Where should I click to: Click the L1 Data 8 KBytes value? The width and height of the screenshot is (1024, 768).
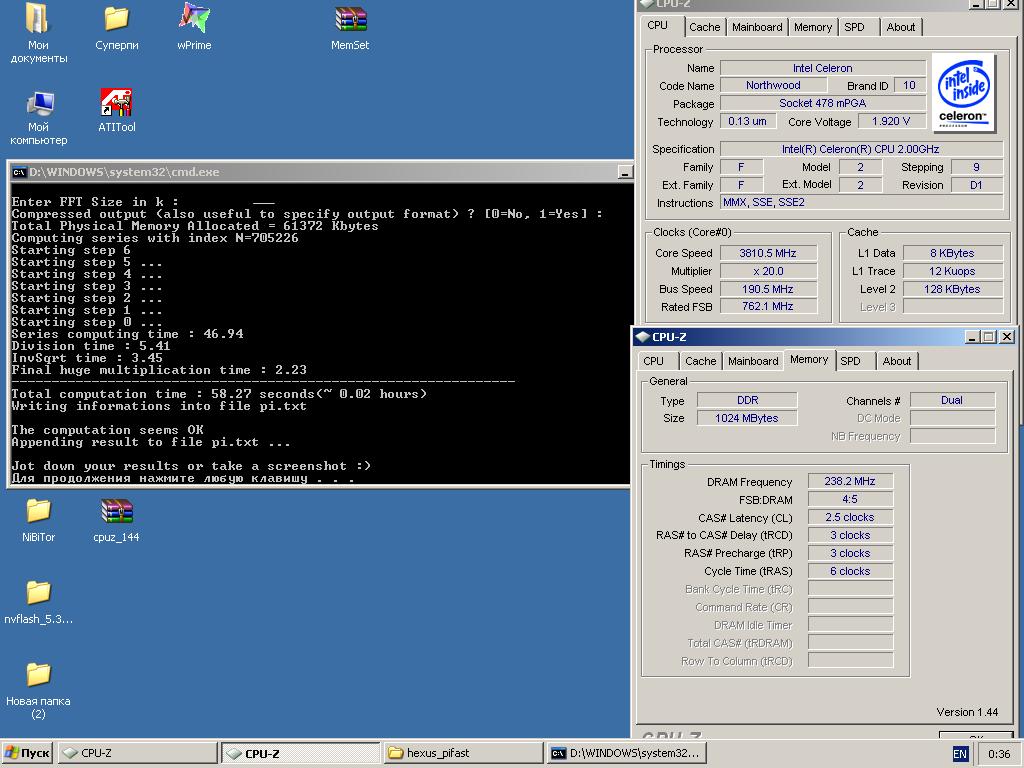952,253
